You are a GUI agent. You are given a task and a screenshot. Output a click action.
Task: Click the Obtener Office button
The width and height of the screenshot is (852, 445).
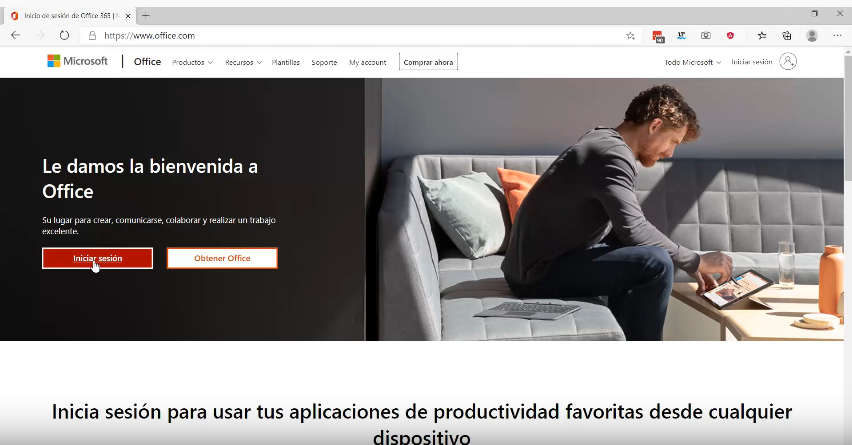(222, 258)
